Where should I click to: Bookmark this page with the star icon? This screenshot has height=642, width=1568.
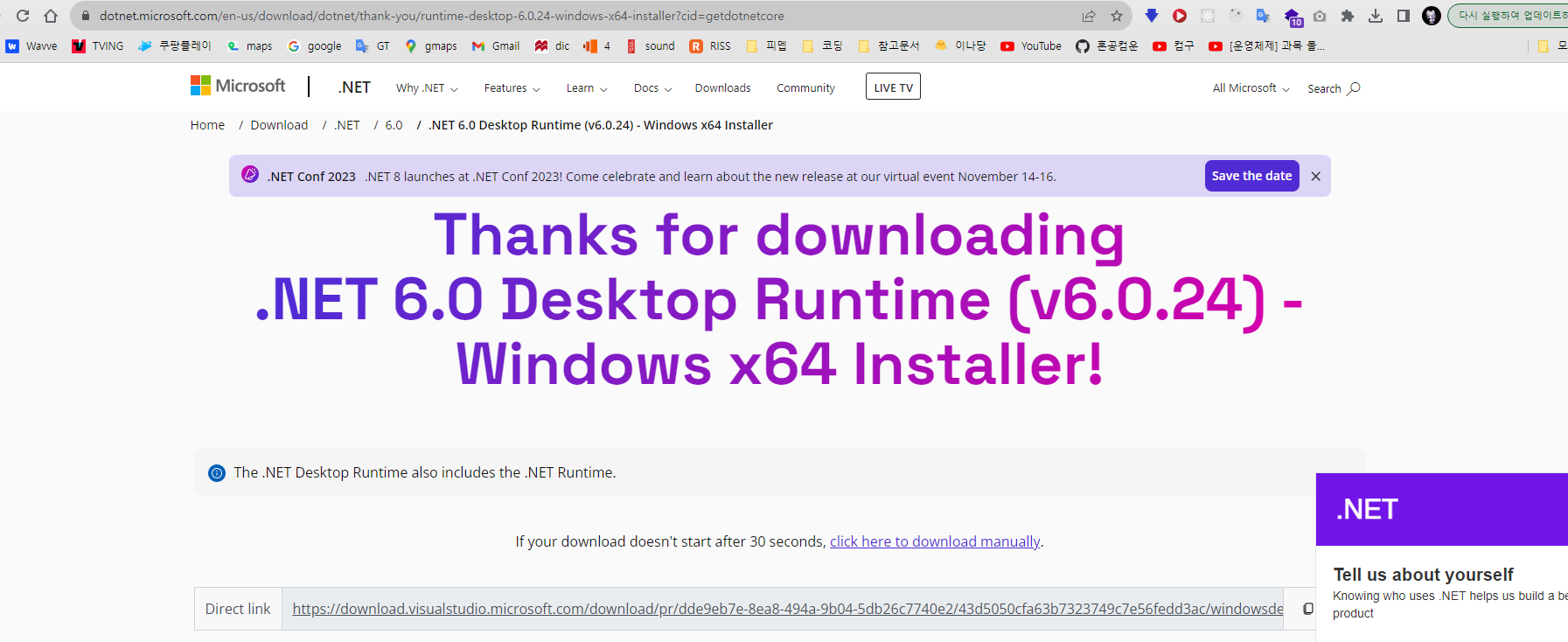click(x=1117, y=16)
